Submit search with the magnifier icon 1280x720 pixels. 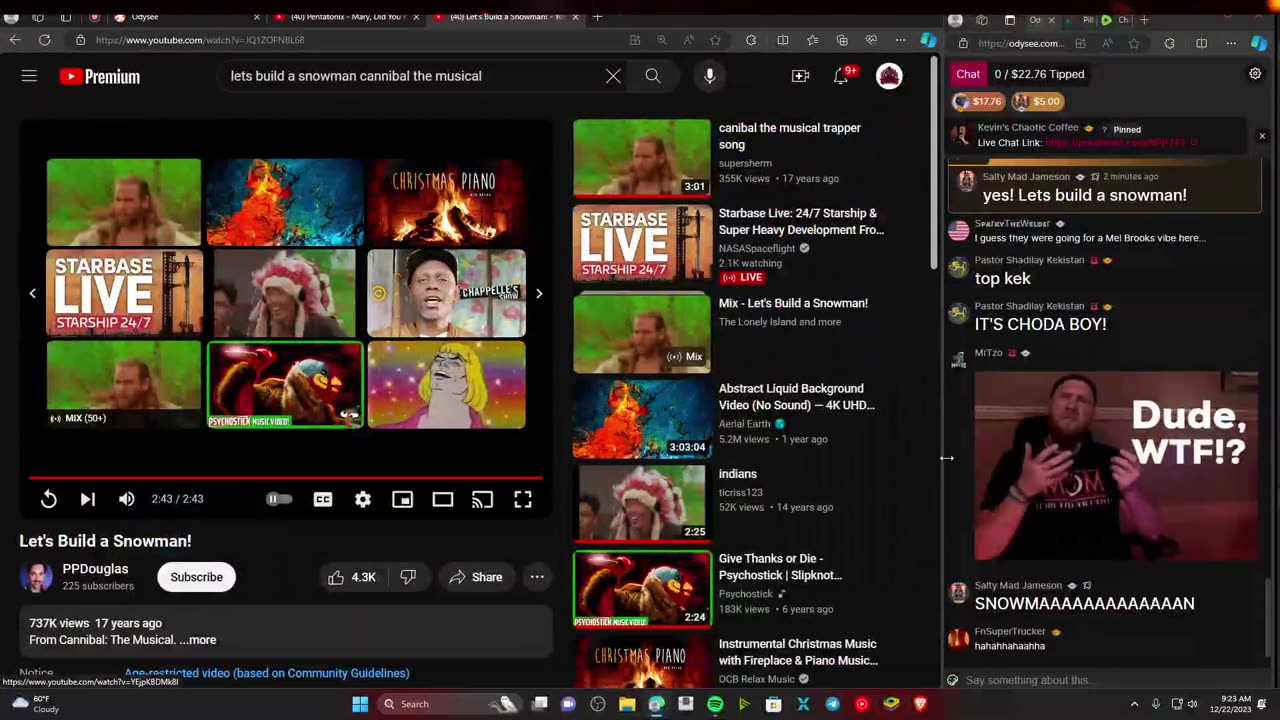[653, 76]
